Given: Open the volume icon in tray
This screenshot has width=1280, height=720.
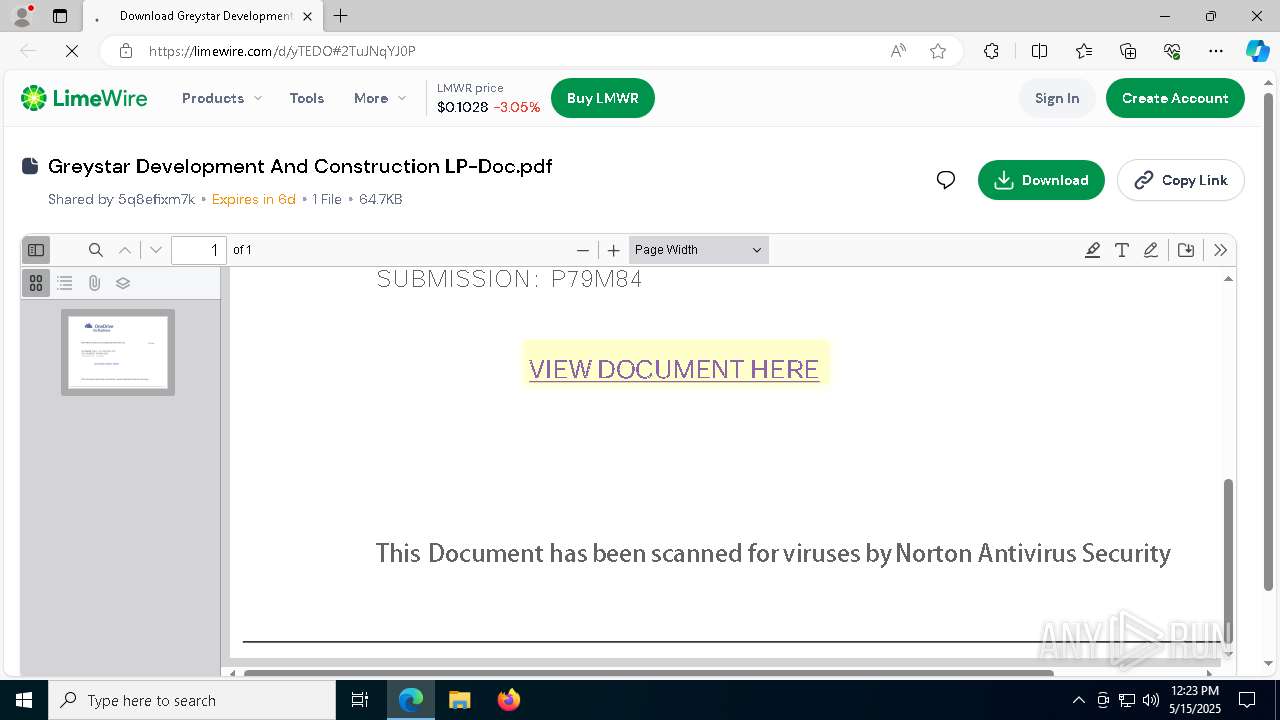Looking at the screenshot, I should [x=1150, y=700].
